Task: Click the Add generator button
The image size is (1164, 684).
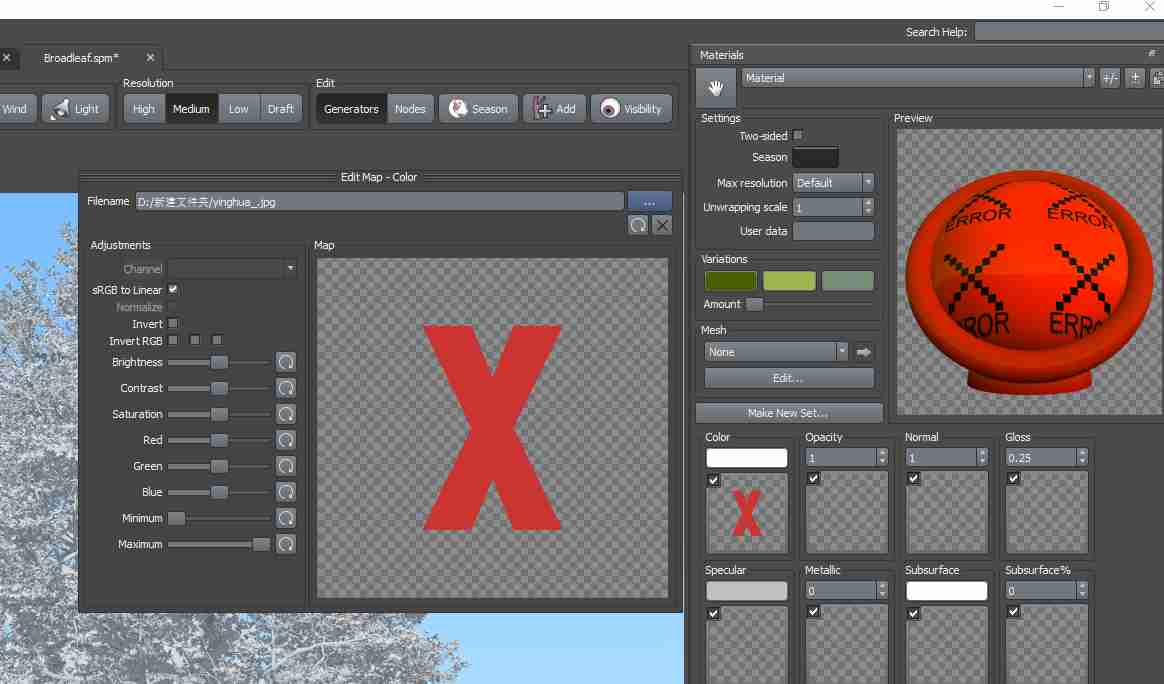Action: coord(555,108)
